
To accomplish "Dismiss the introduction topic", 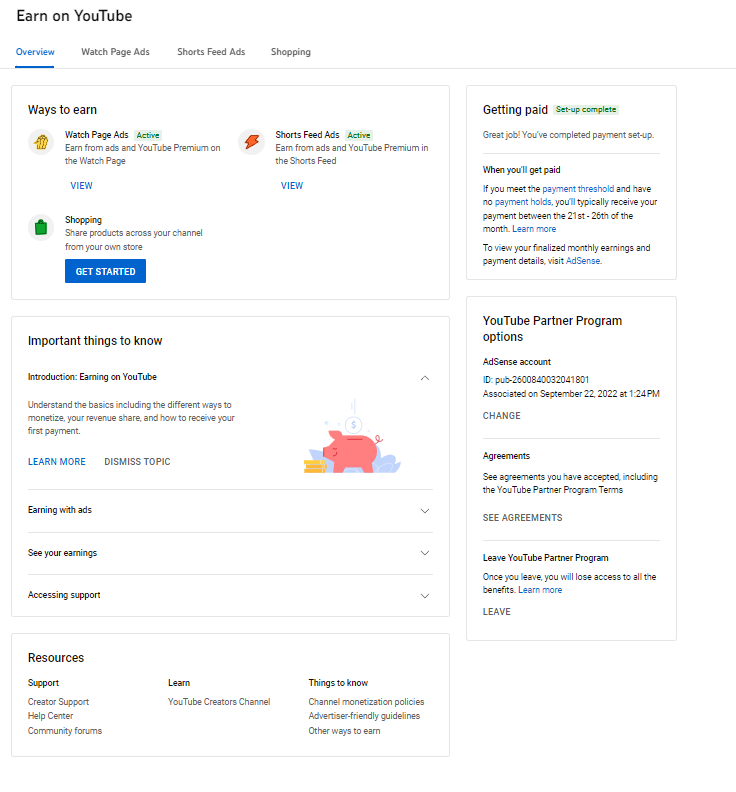I will pos(137,462).
